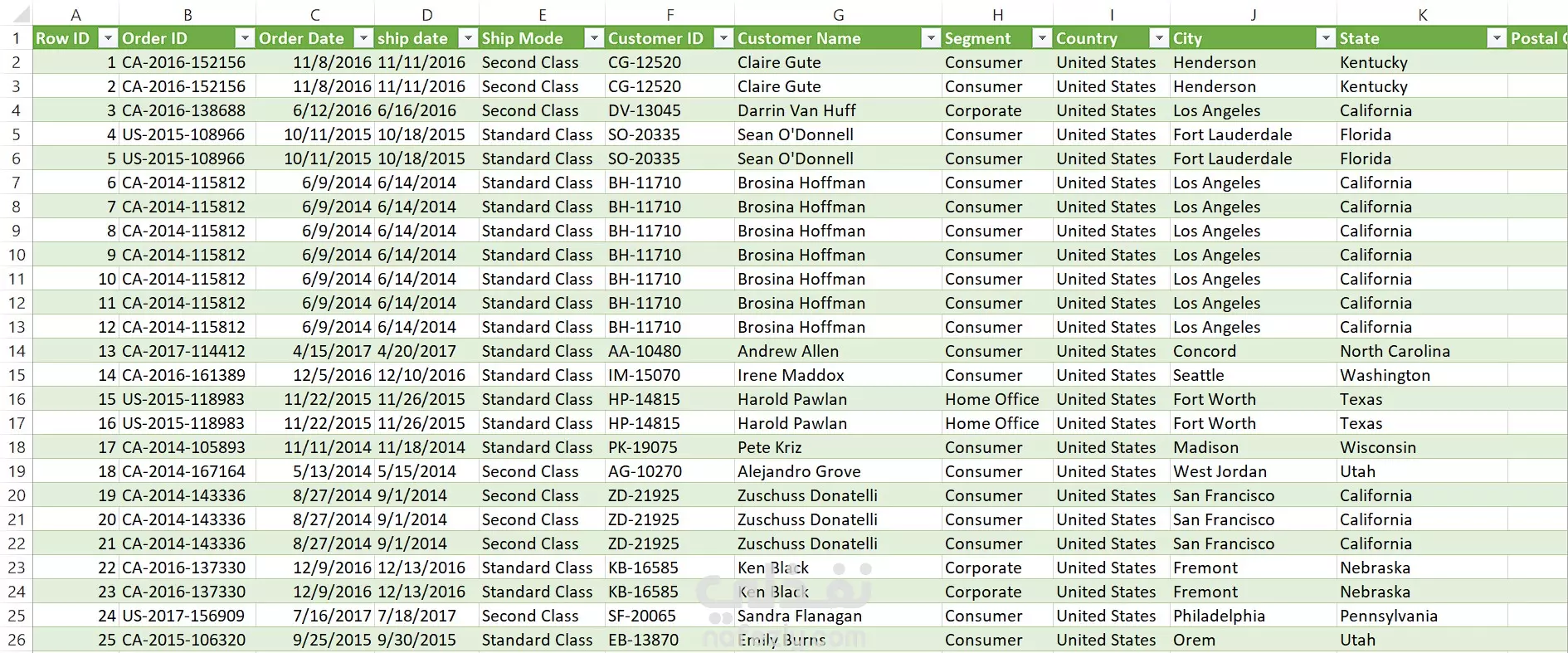Open the Customer ID filter dropdown
The image size is (1568, 653).
pyautogui.click(x=724, y=38)
